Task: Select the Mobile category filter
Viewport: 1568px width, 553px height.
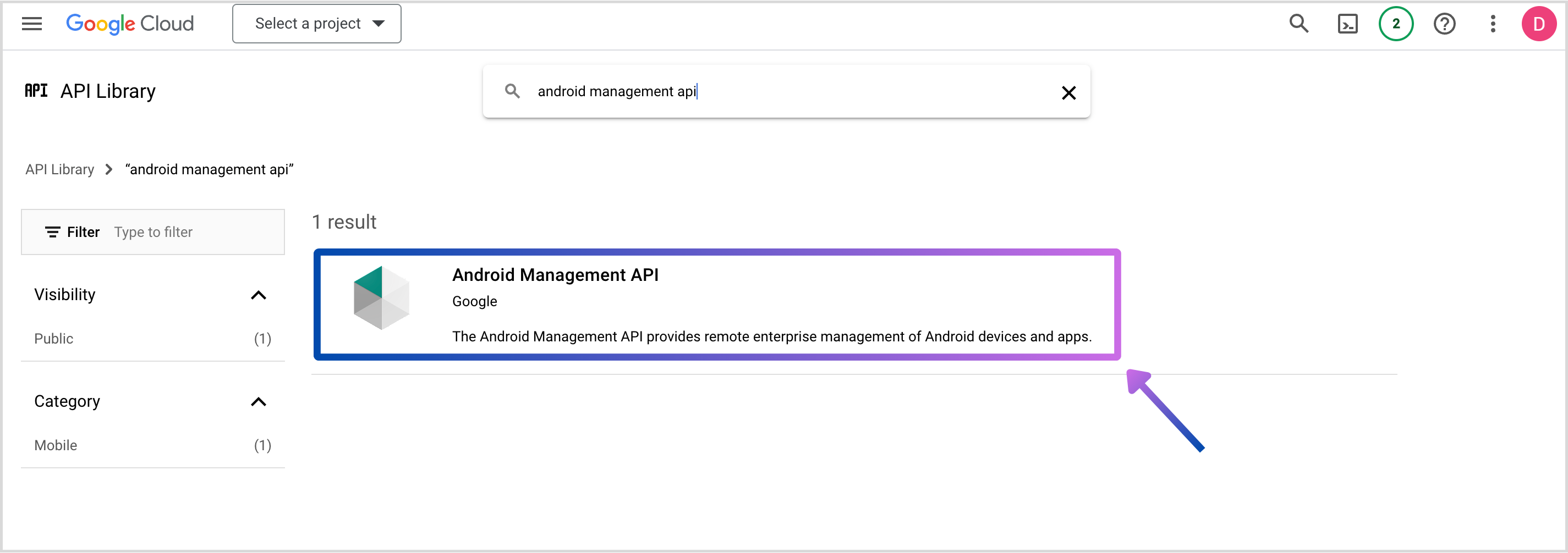Action: click(x=56, y=445)
